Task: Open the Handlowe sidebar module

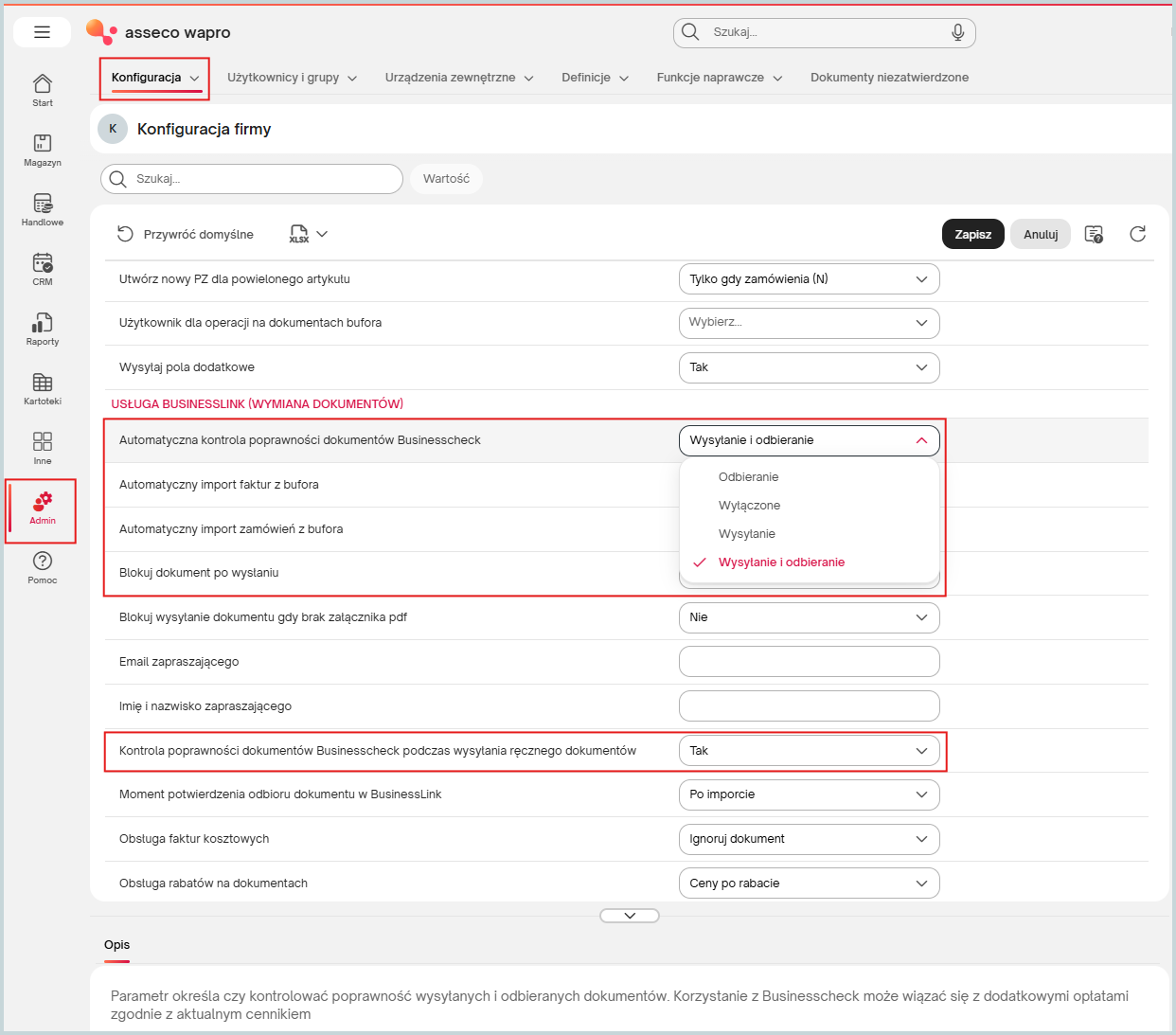Action: tap(43, 209)
